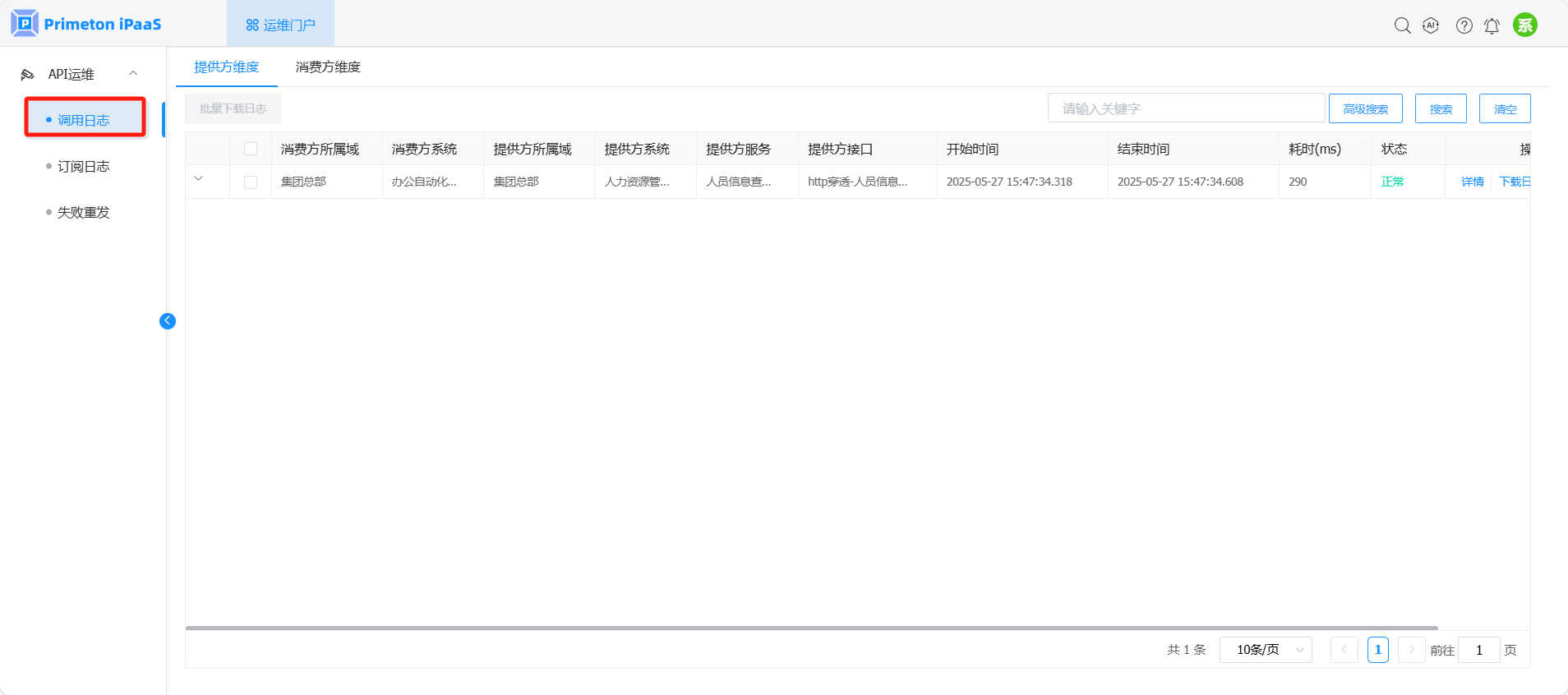Click the API运维 sidebar icon
Screen dimensions: 1568x695
click(28, 75)
